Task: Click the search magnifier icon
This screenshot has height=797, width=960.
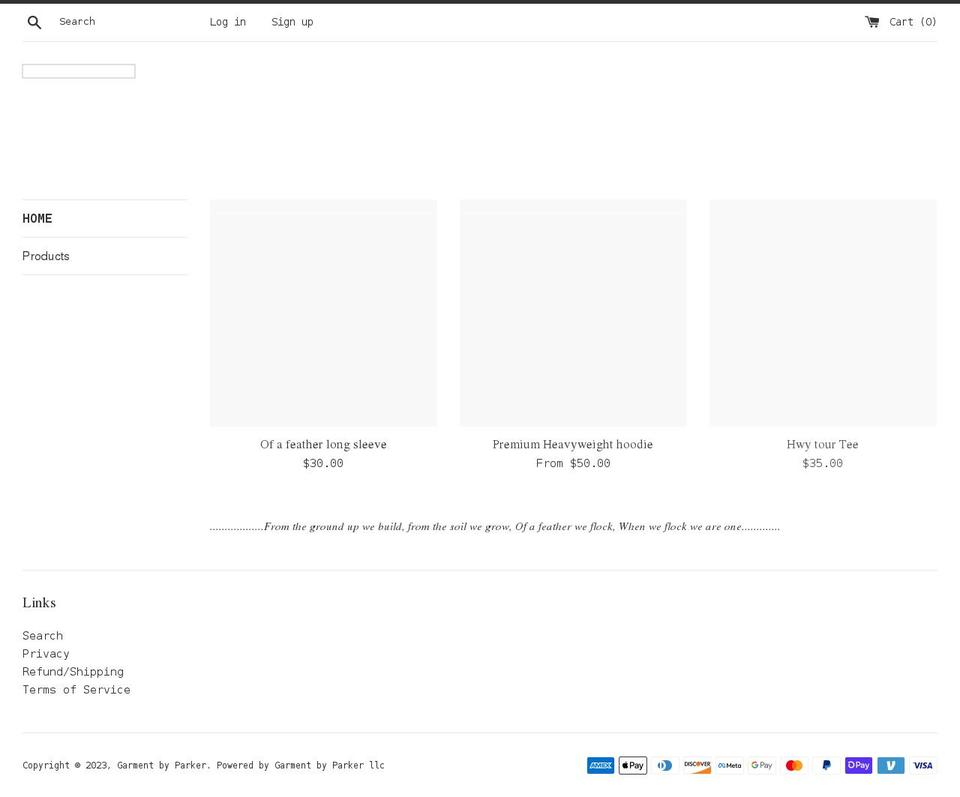Action: [34, 21]
